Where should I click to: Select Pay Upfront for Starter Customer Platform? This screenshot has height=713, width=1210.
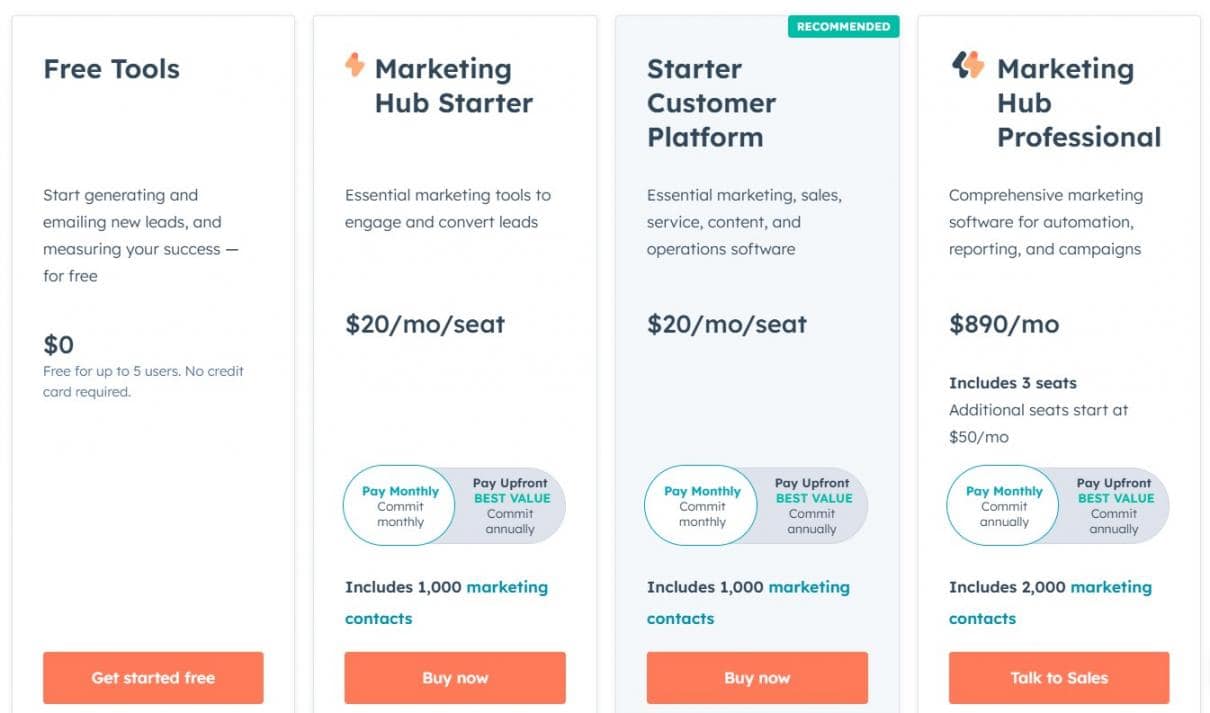click(812, 505)
